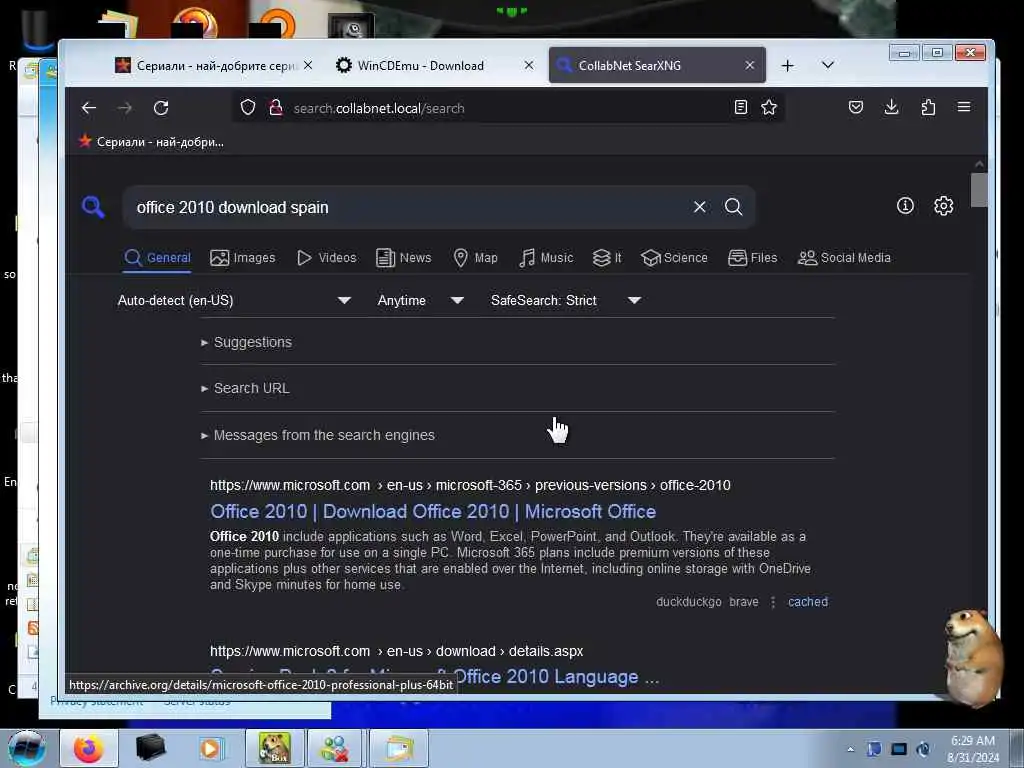Open a new browser tab with plus
This screenshot has height=768, width=1024.
click(x=788, y=65)
